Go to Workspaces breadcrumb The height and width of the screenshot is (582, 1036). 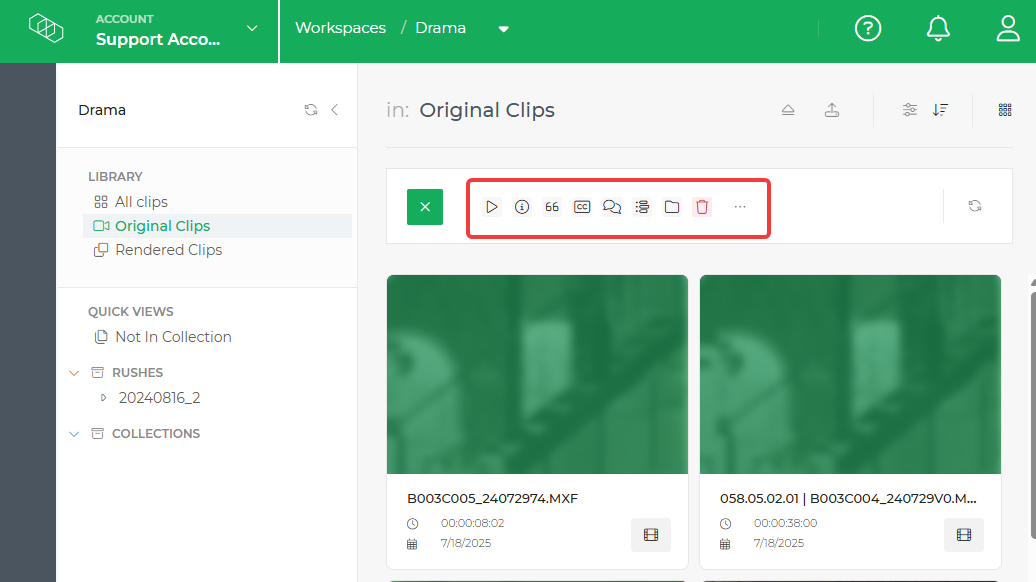coord(340,28)
